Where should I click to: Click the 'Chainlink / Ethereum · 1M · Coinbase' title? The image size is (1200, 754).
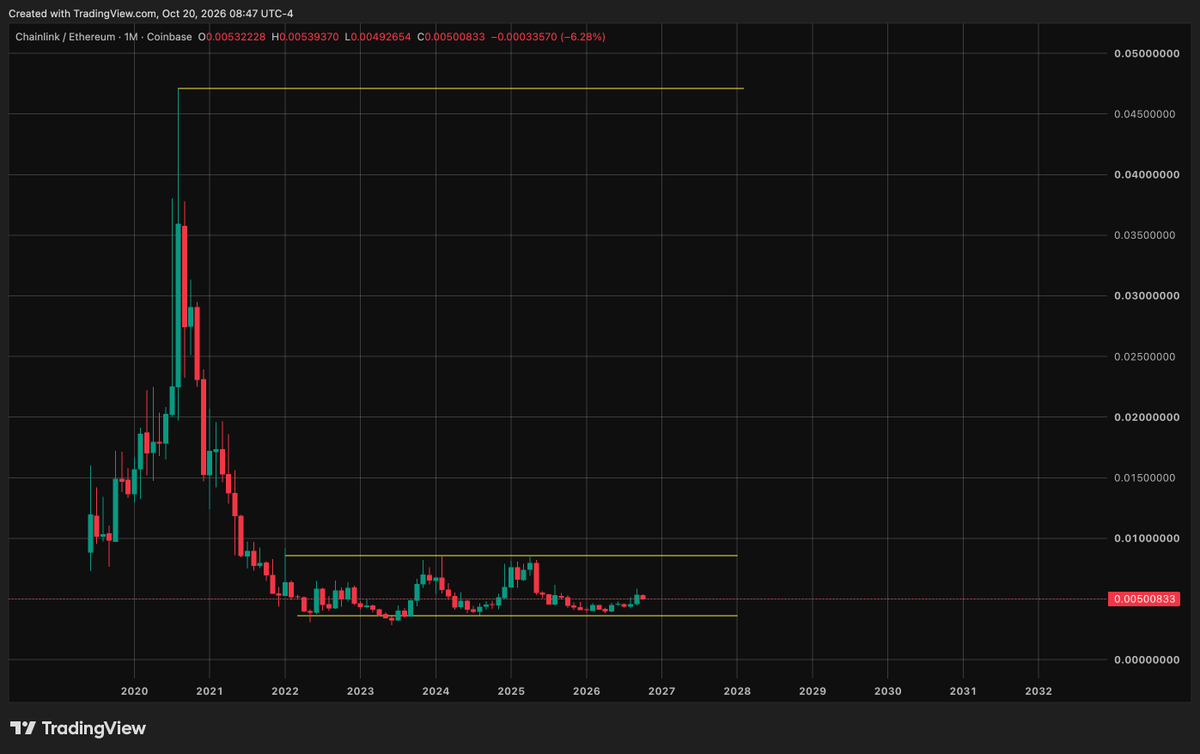coord(102,37)
